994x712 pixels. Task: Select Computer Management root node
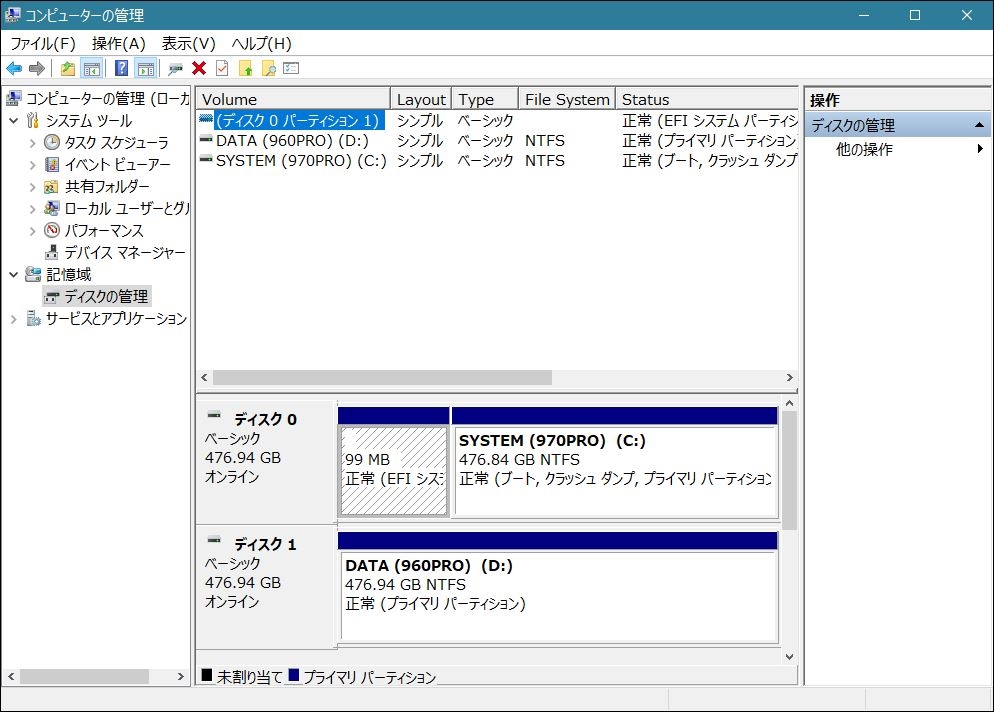click(x=107, y=99)
